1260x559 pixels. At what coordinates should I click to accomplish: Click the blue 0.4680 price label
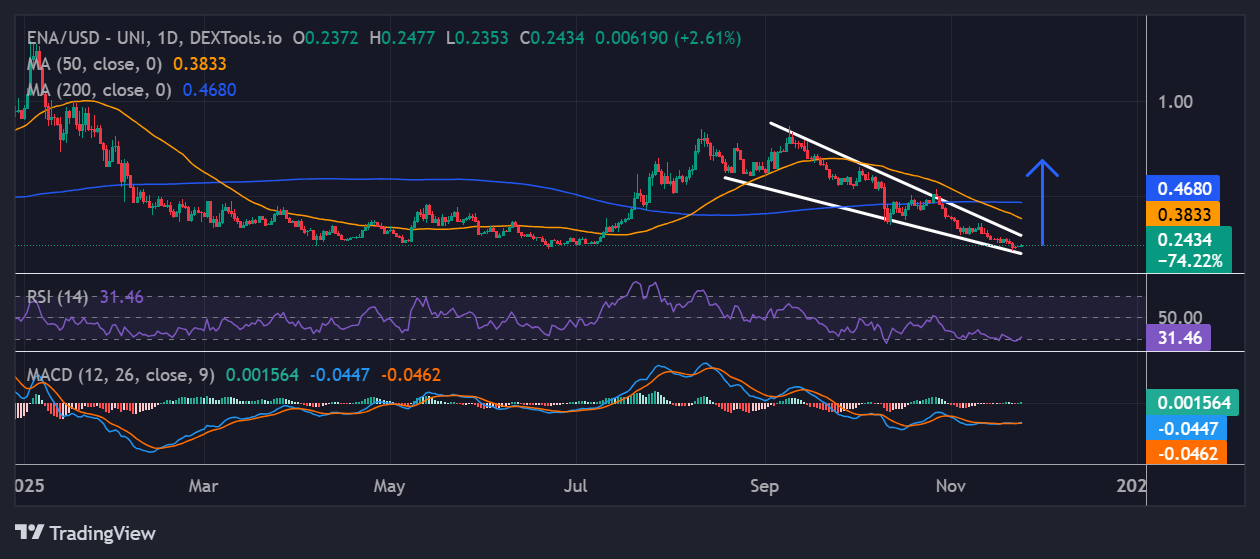1185,188
